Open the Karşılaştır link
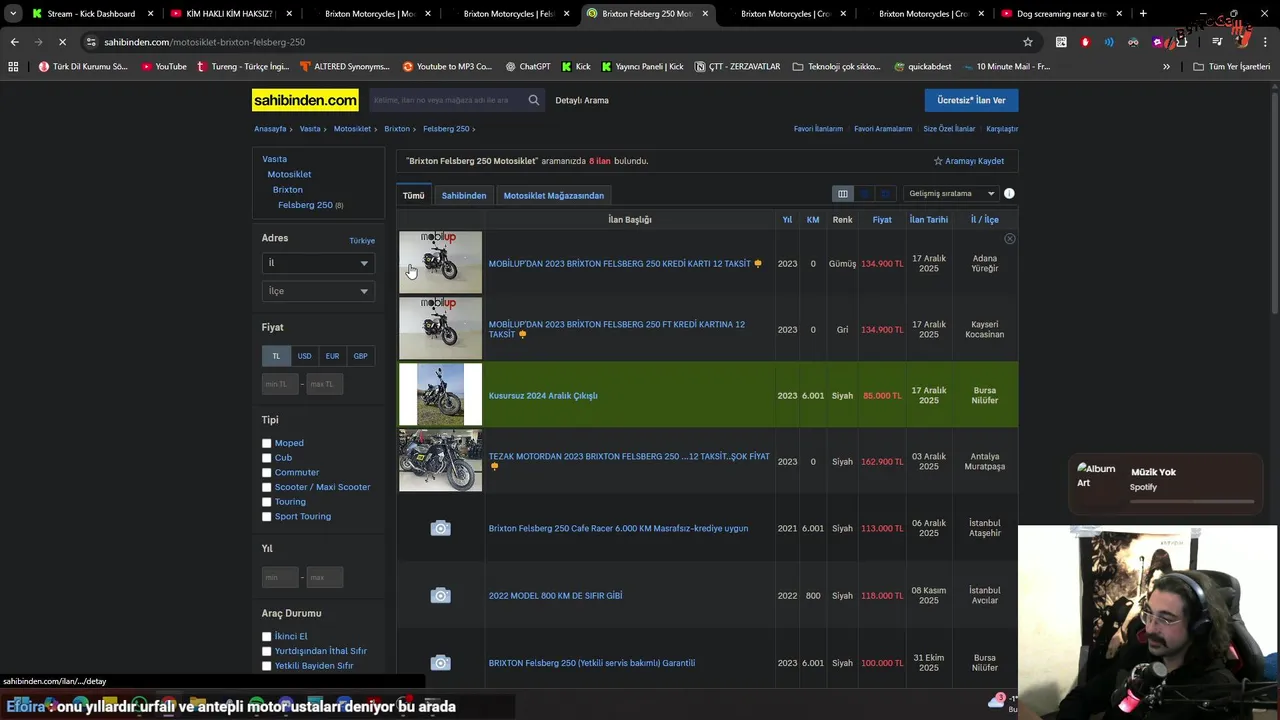The image size is (1280, 720). coord(1002,129)
